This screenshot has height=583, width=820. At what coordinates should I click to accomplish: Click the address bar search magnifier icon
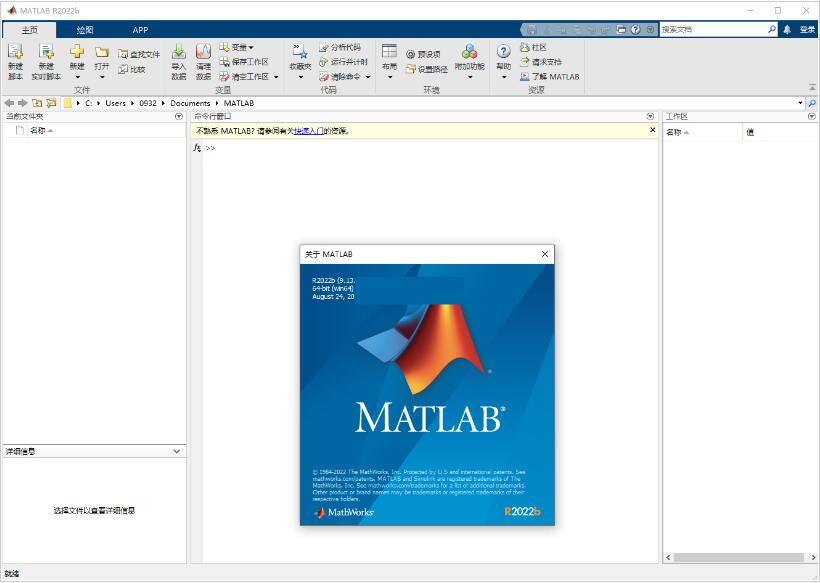812,103
